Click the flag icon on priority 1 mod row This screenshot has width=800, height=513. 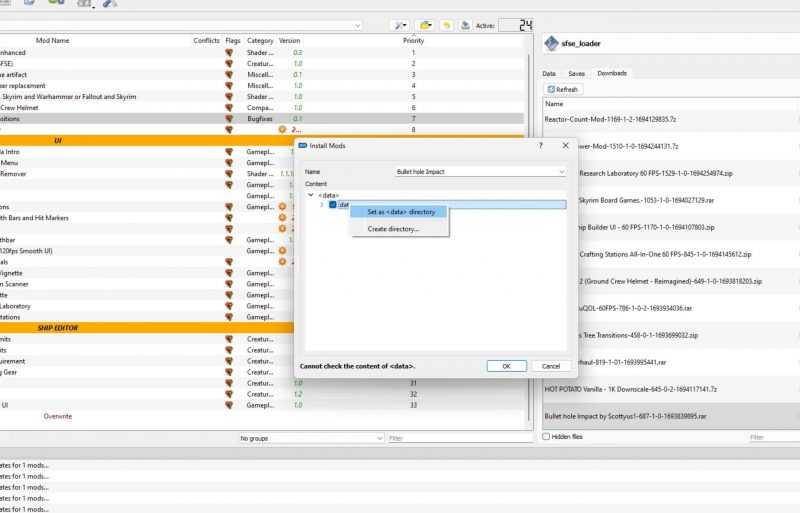click(x=229, y=52)
